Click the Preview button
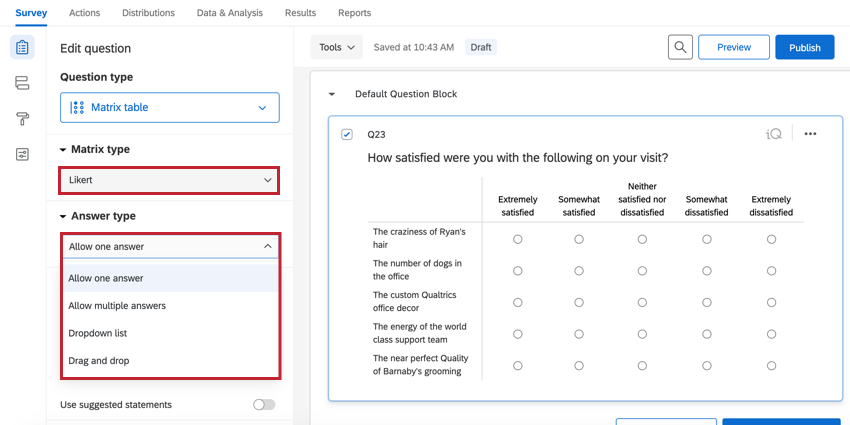Viewport: 850px width, 425px height. tap(733, 47)
